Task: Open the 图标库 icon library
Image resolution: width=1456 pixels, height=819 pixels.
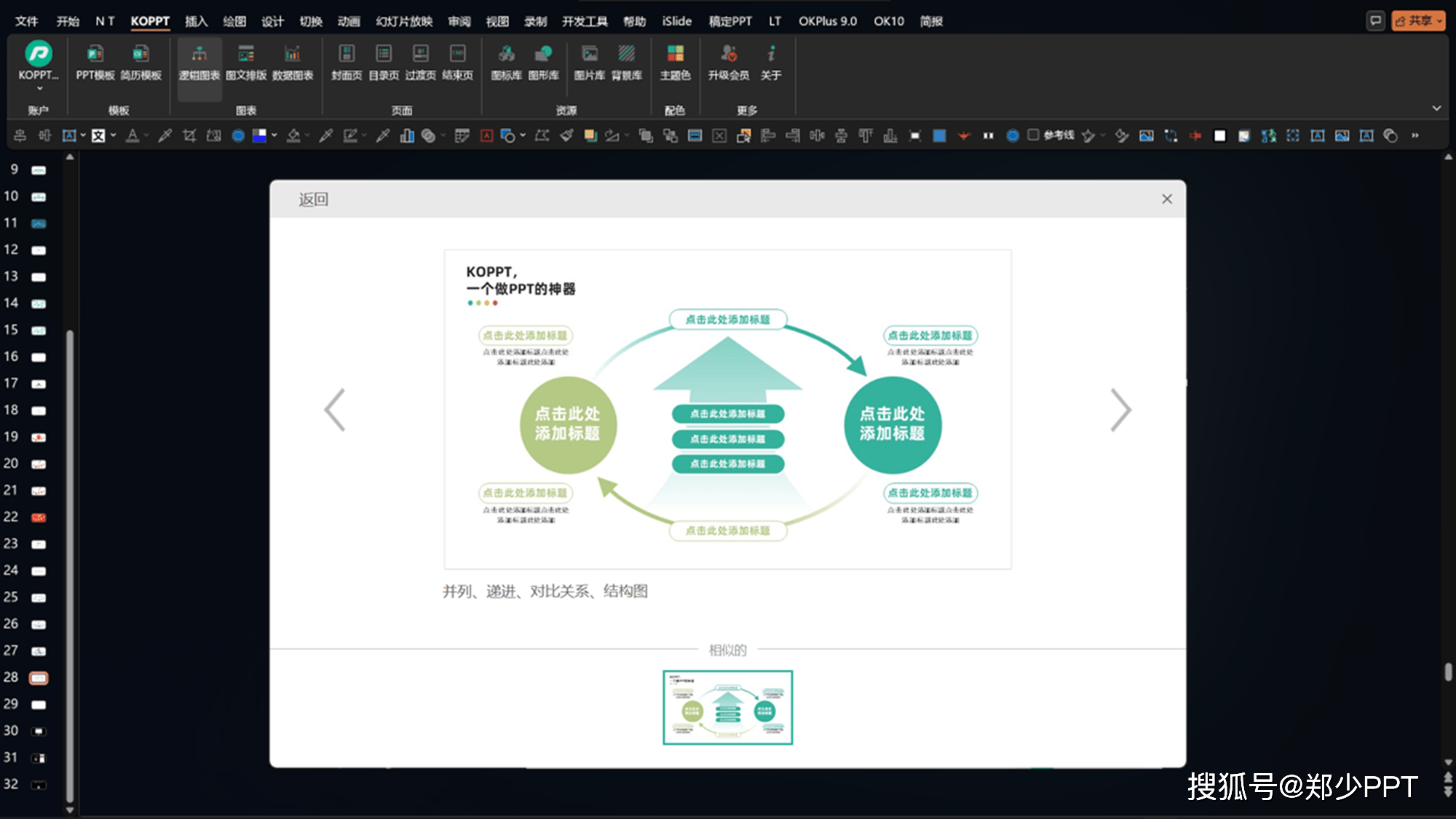Action: coord(506,63)
